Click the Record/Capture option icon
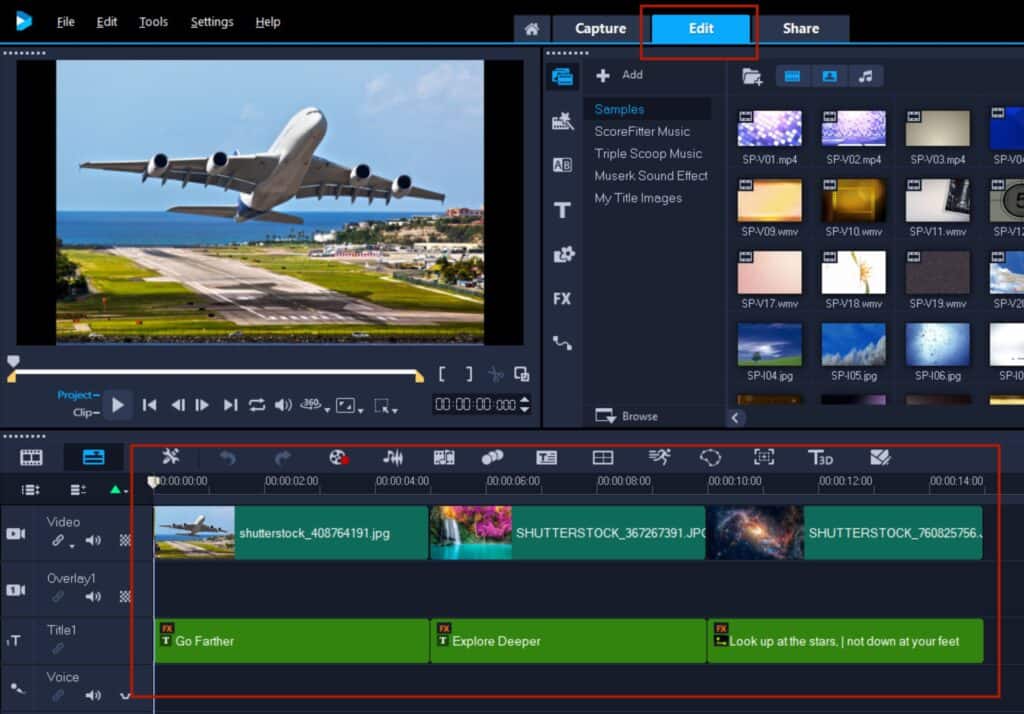 click(x=338, y=457)
